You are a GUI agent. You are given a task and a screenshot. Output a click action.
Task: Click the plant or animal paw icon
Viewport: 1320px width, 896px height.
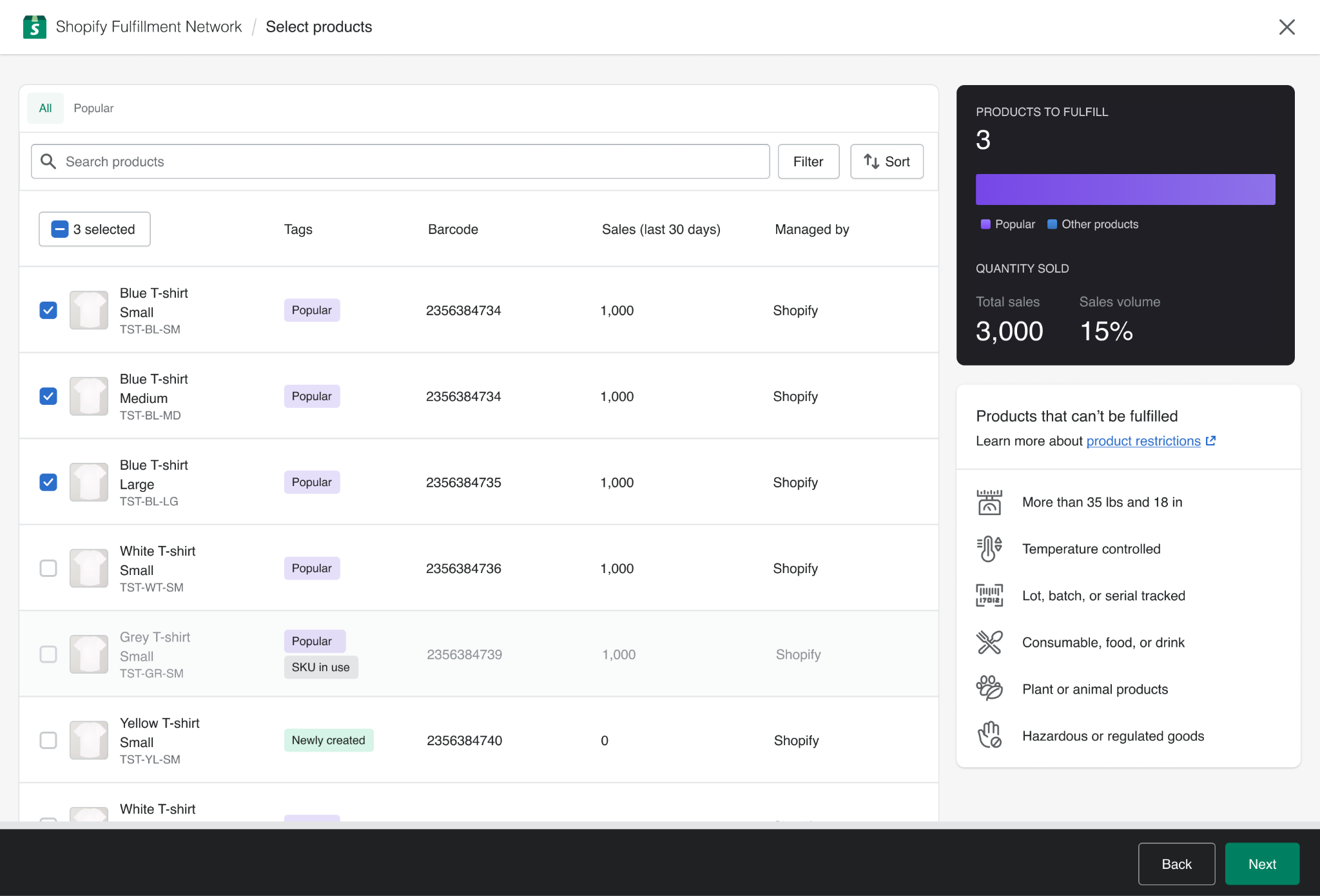click(989, 689)
